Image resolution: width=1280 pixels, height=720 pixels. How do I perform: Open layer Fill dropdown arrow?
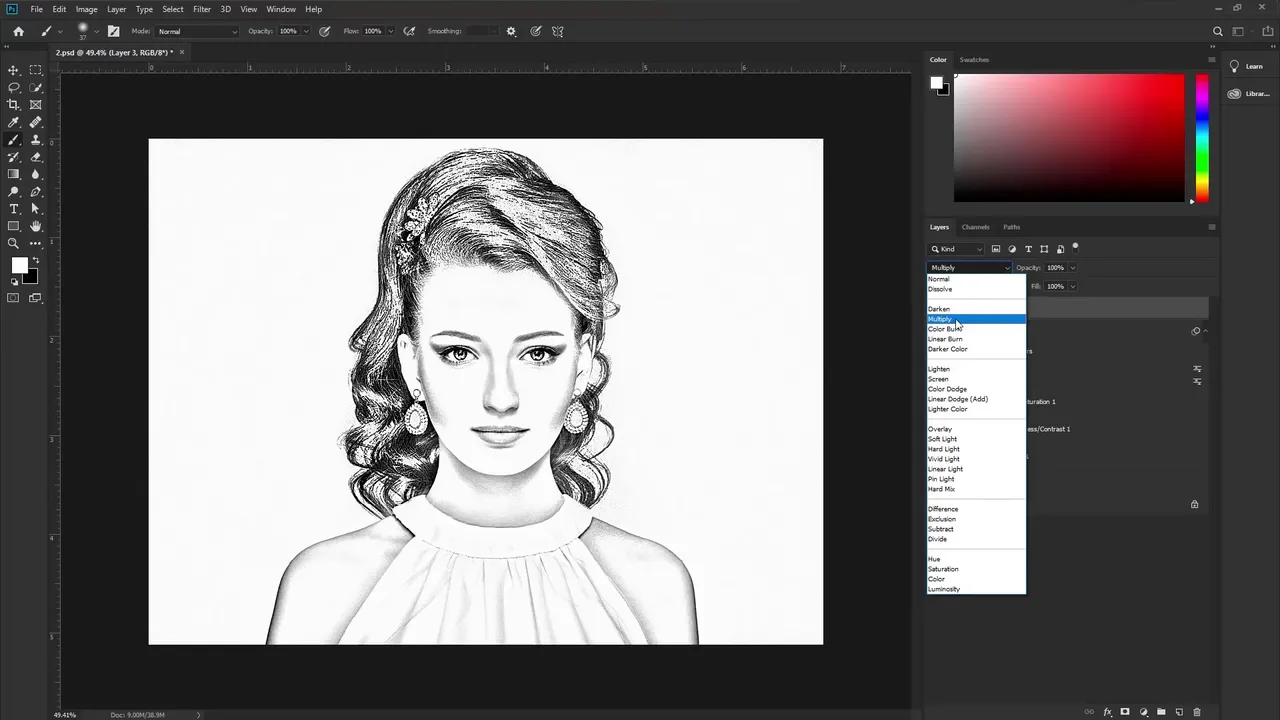click(1072, 286)
